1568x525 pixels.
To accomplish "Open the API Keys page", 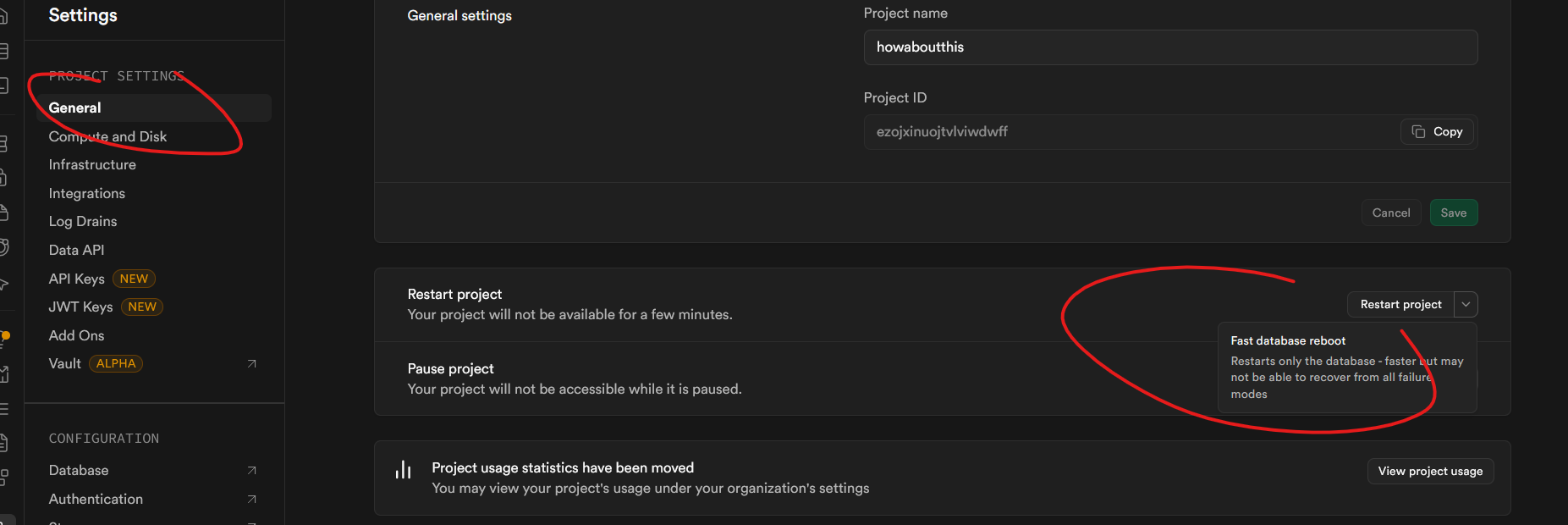I will click(77, 279).
